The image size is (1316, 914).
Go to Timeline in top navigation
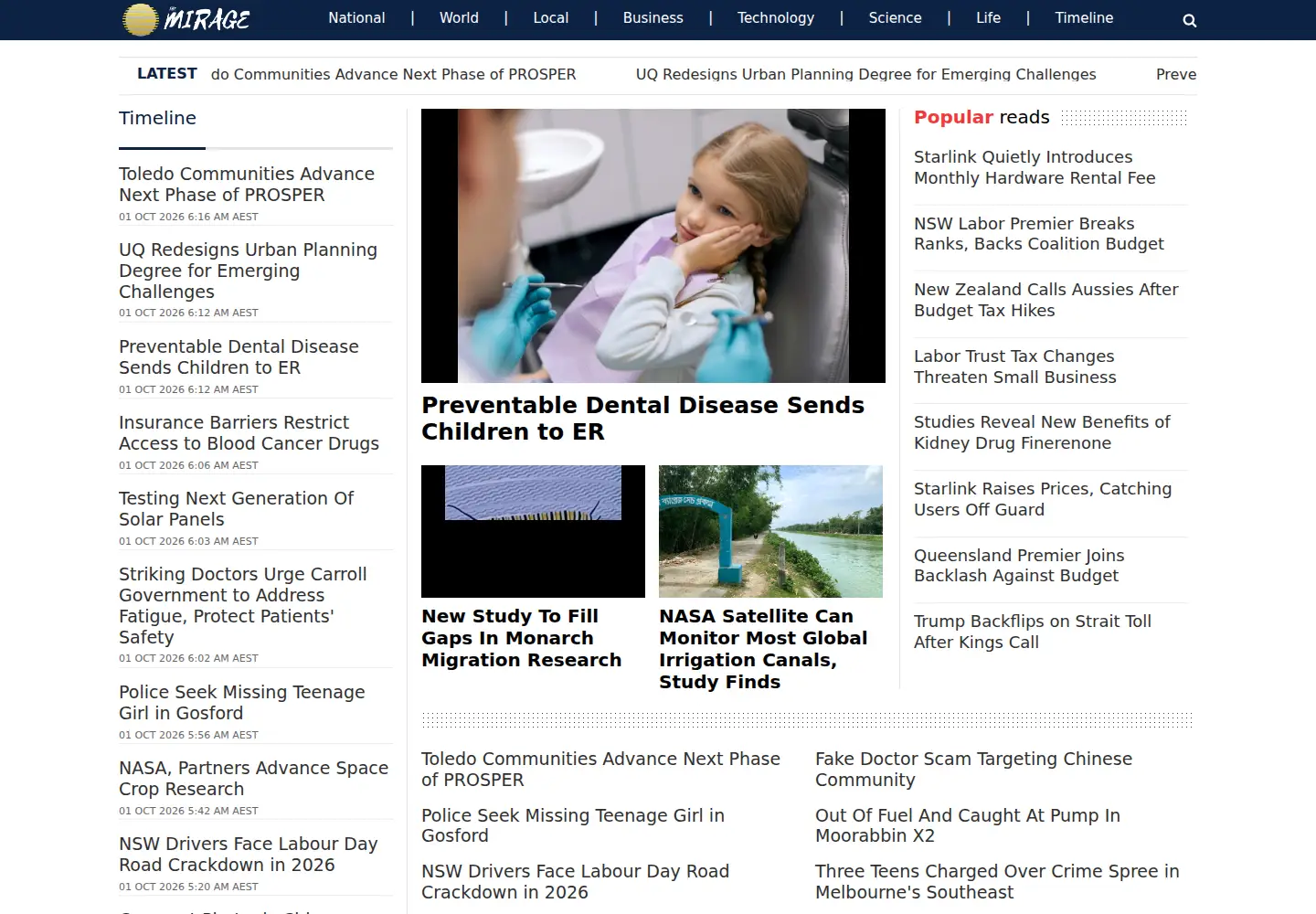(x=1084, y=17)
